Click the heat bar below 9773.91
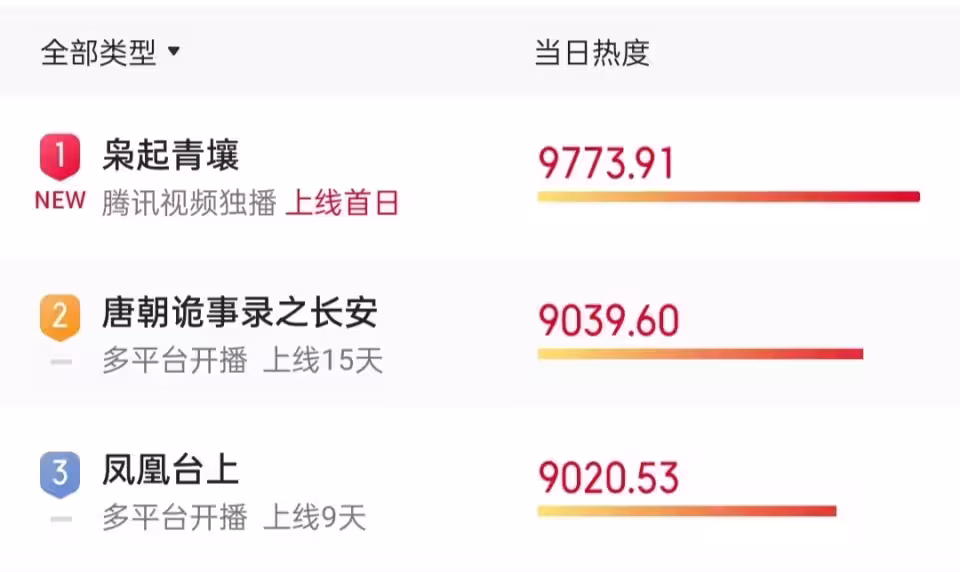Viewport: 960px width, 572px height. coord(728,197)
